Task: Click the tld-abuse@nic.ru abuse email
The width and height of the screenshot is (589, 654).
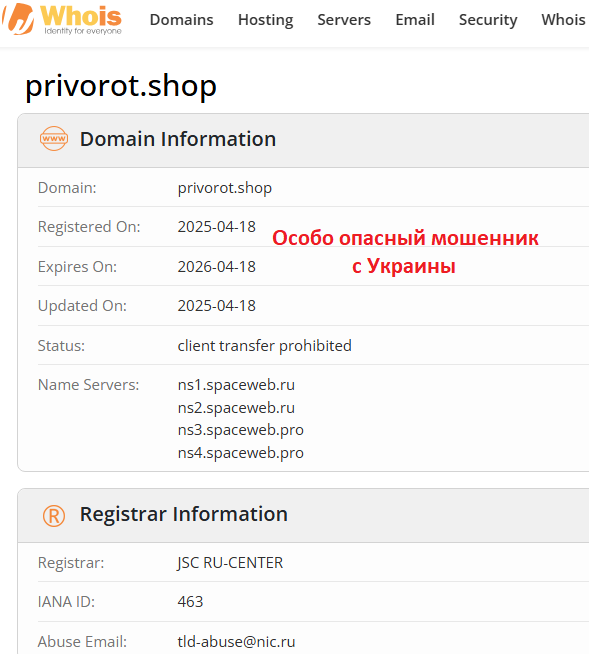Action: tap(237, 641)
